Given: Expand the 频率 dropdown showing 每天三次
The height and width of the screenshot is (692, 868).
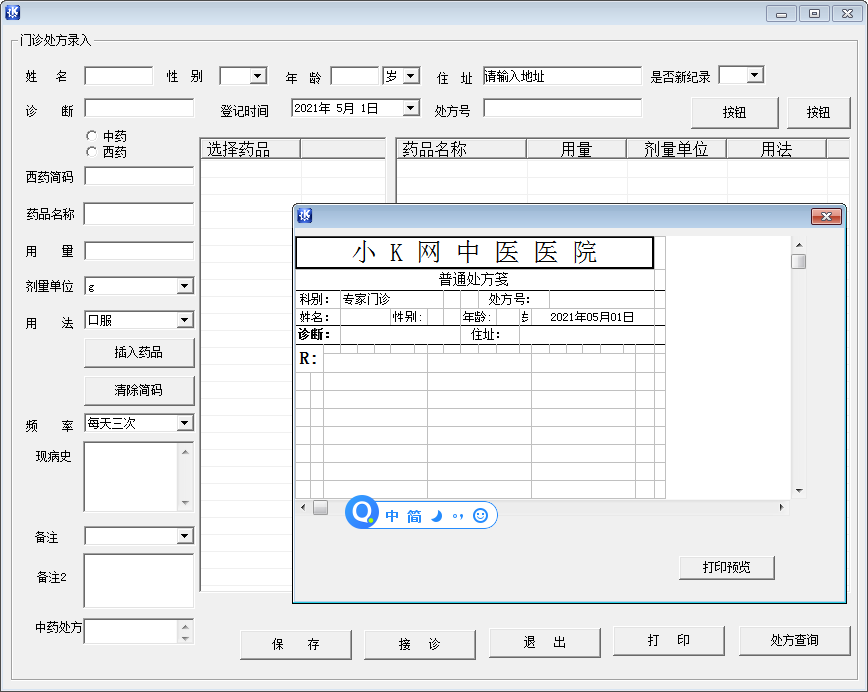Looking at the screenshot, I should point(184,423).
